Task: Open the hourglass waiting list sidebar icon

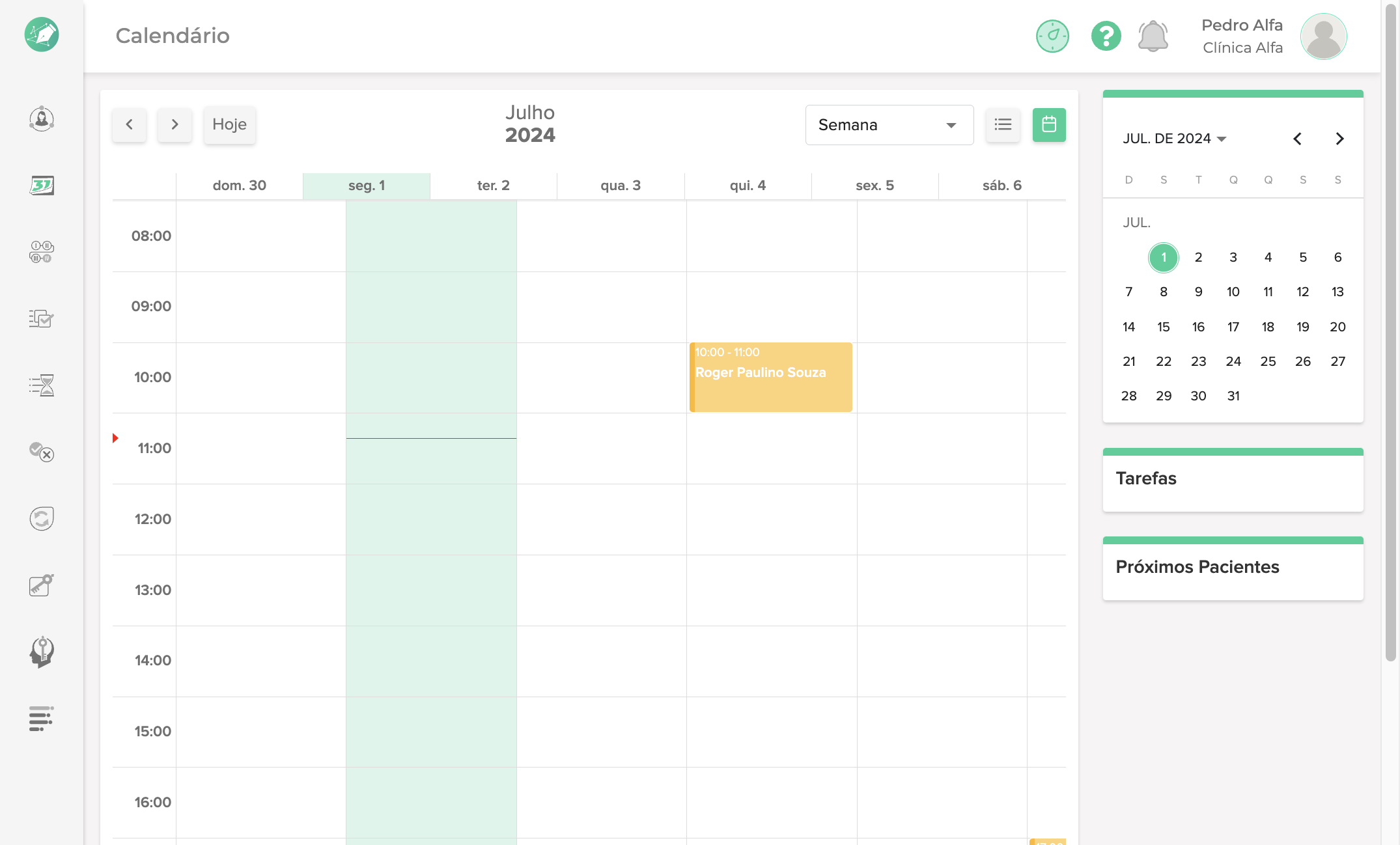Action: point(42,385)
